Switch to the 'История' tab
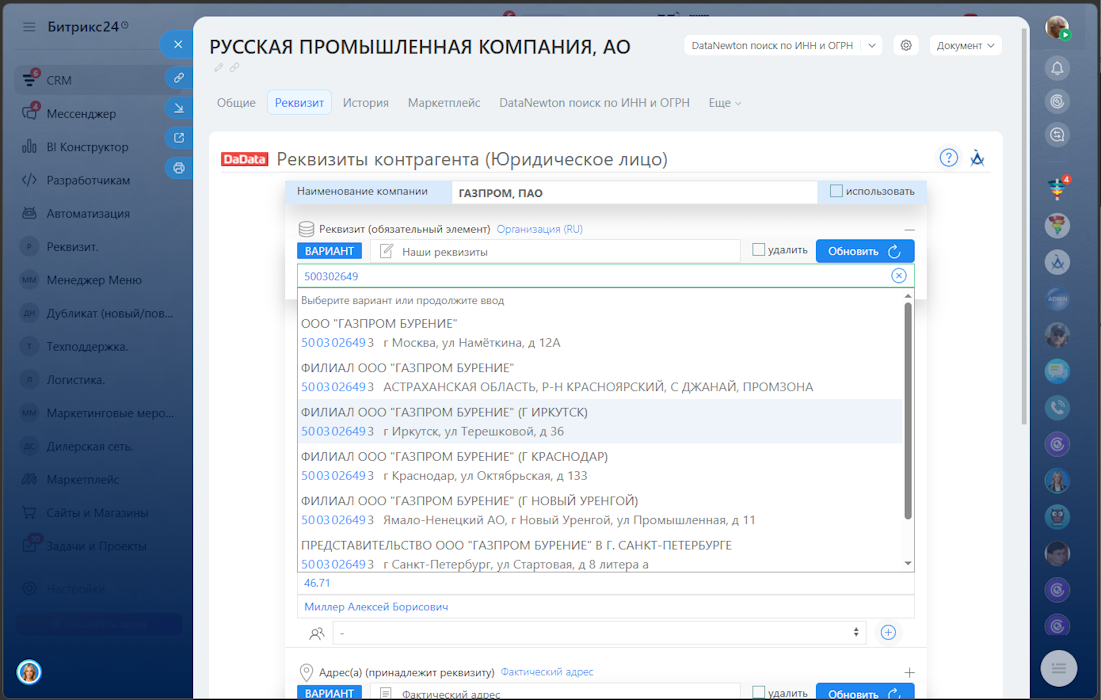 click(x=365, y=103)
